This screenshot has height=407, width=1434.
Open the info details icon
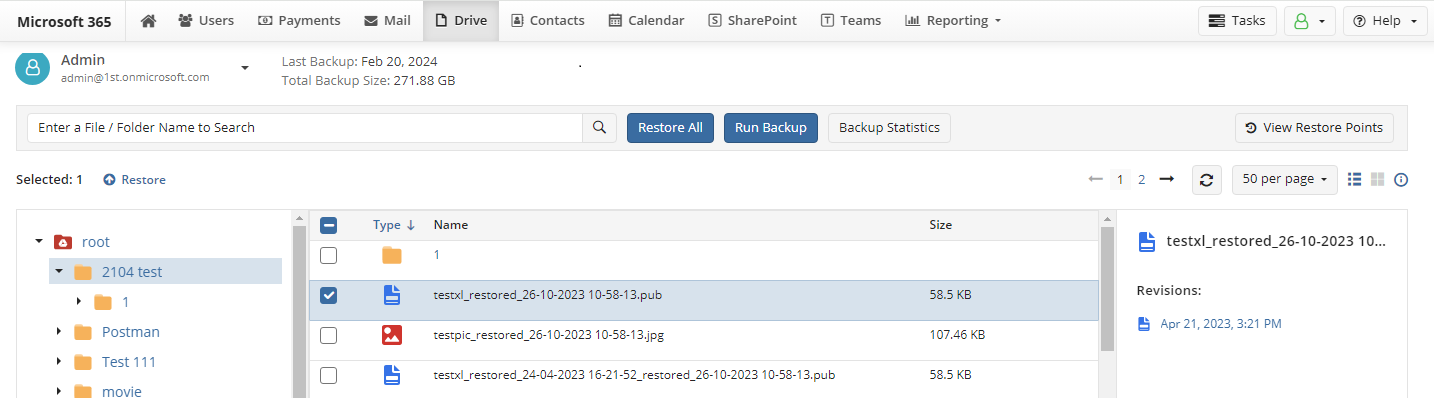(1401, 180)
